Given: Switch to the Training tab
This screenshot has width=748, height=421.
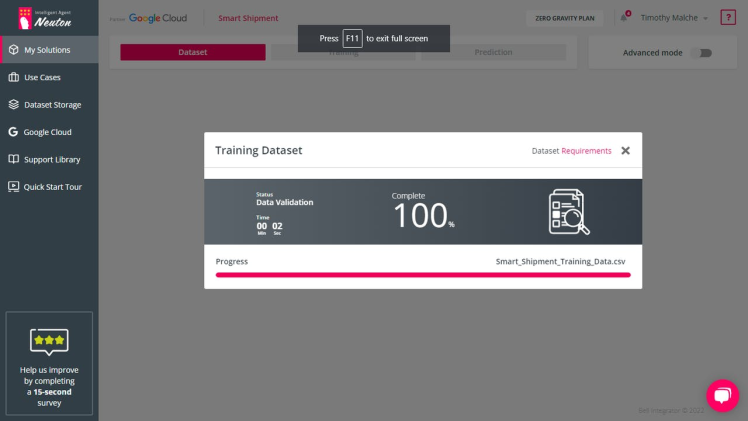Looking at the screenshot, I should [x=343, y=52].
